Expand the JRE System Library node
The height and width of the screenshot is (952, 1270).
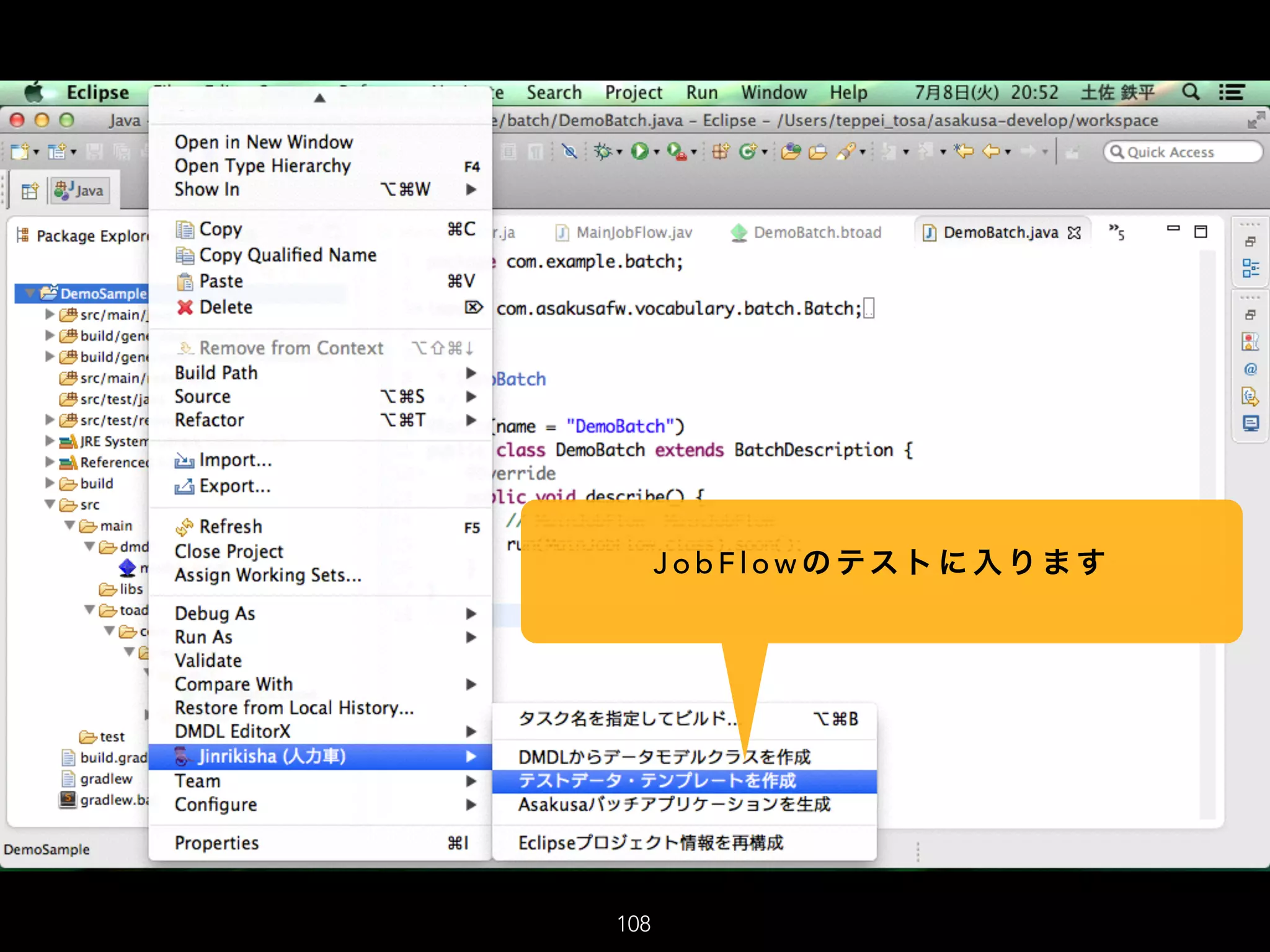50,441
